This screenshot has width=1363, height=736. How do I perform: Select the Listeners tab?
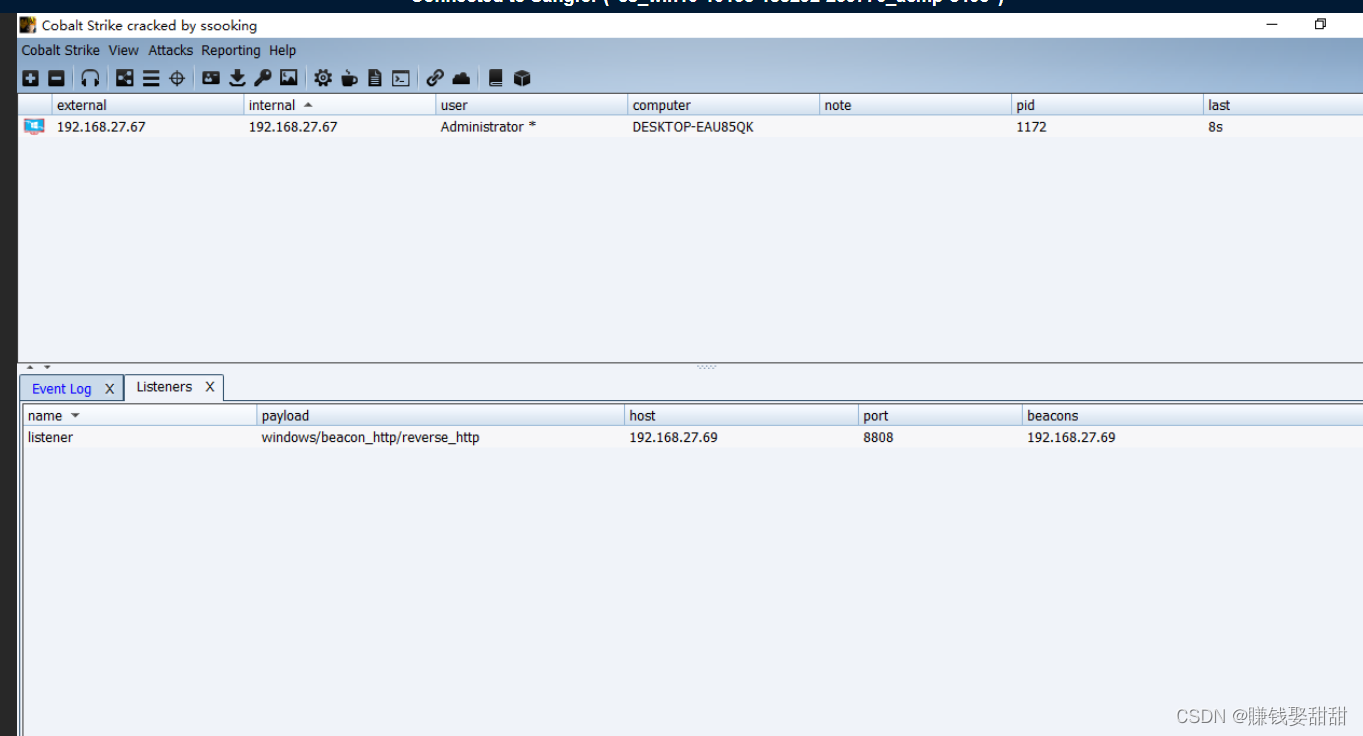[164, 387]
